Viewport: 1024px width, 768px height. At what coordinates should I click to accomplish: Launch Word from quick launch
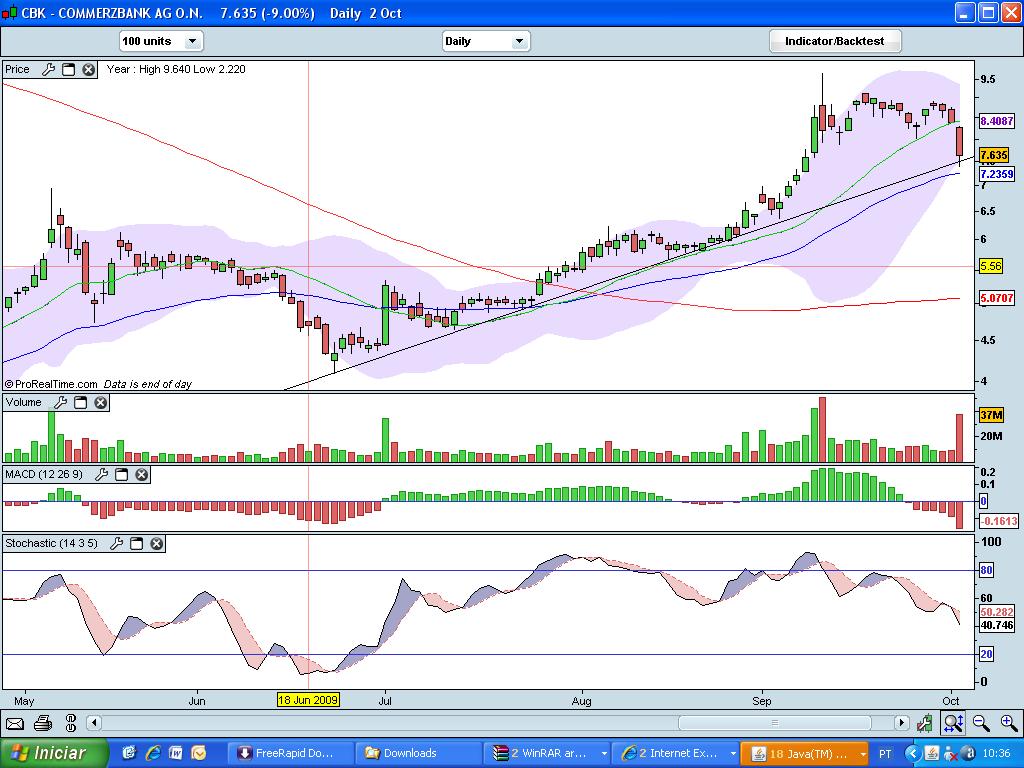click(175, 753)
